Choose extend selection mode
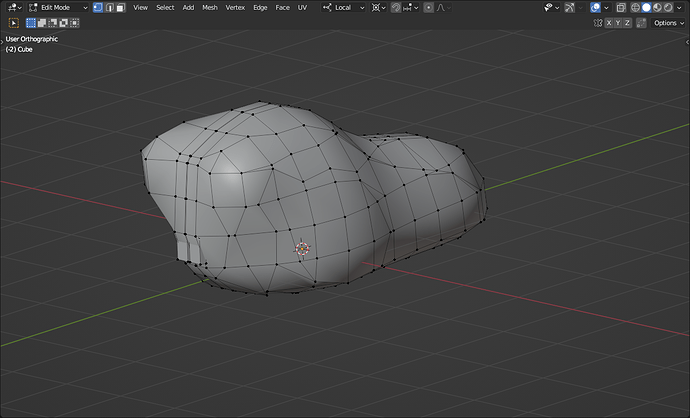Image resolution: width=690 pixels, height=418 pixels. 42,23
